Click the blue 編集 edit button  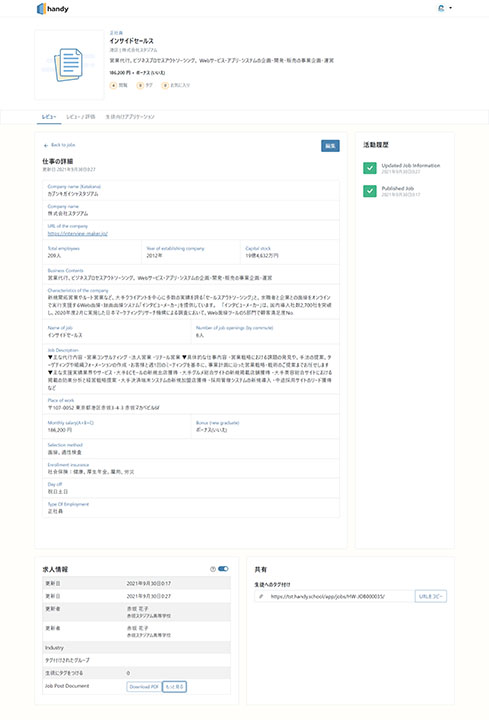coord(330,146)
